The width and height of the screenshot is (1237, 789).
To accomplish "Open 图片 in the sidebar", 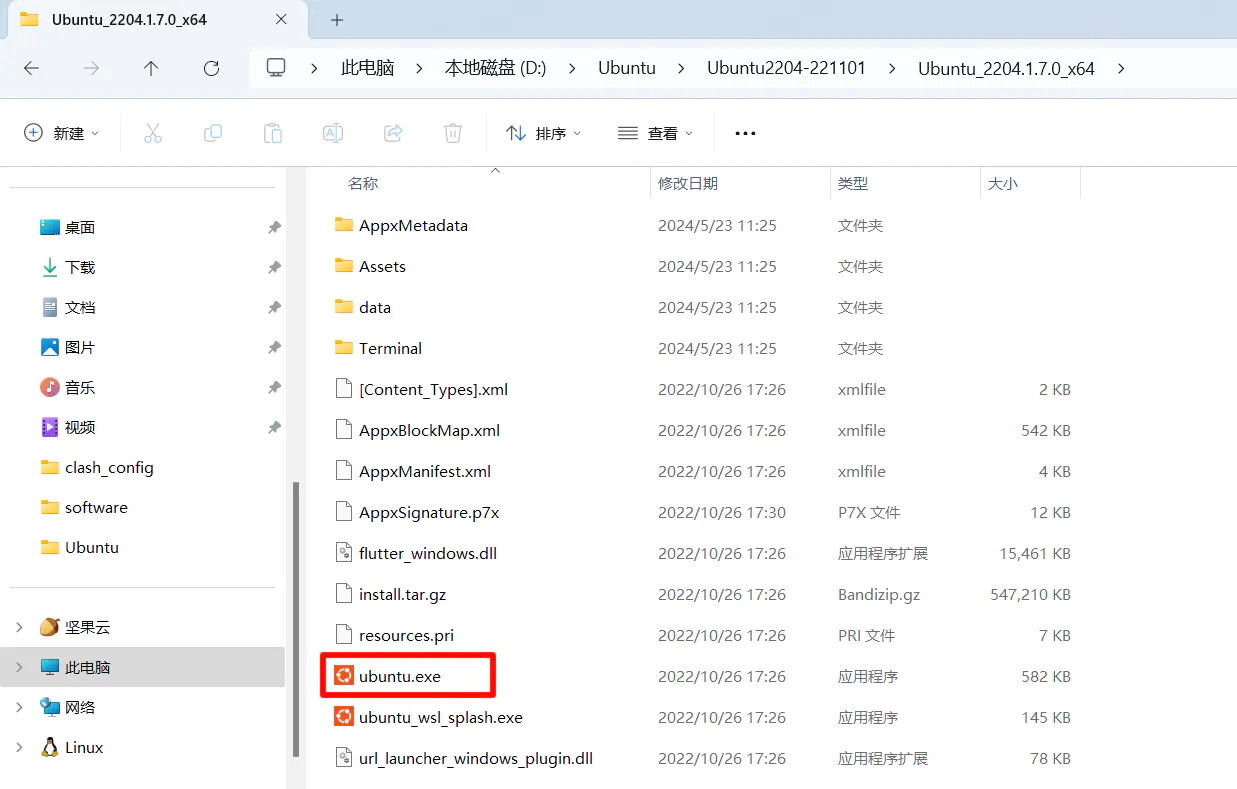I will pyautogui.click(x=80, y=348).
